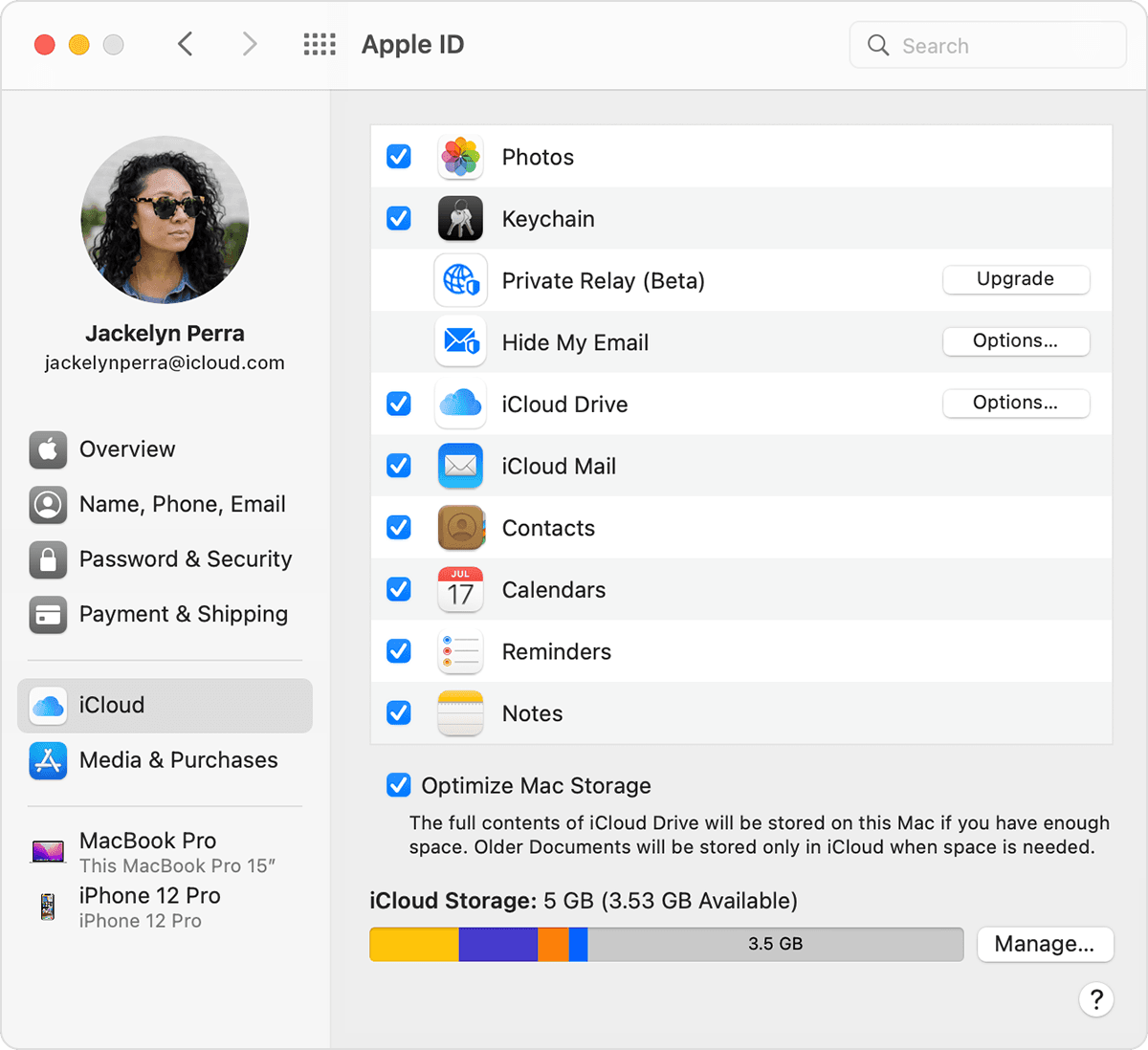
Task: Click the forward navigation arrow
Action: point(249,44)
